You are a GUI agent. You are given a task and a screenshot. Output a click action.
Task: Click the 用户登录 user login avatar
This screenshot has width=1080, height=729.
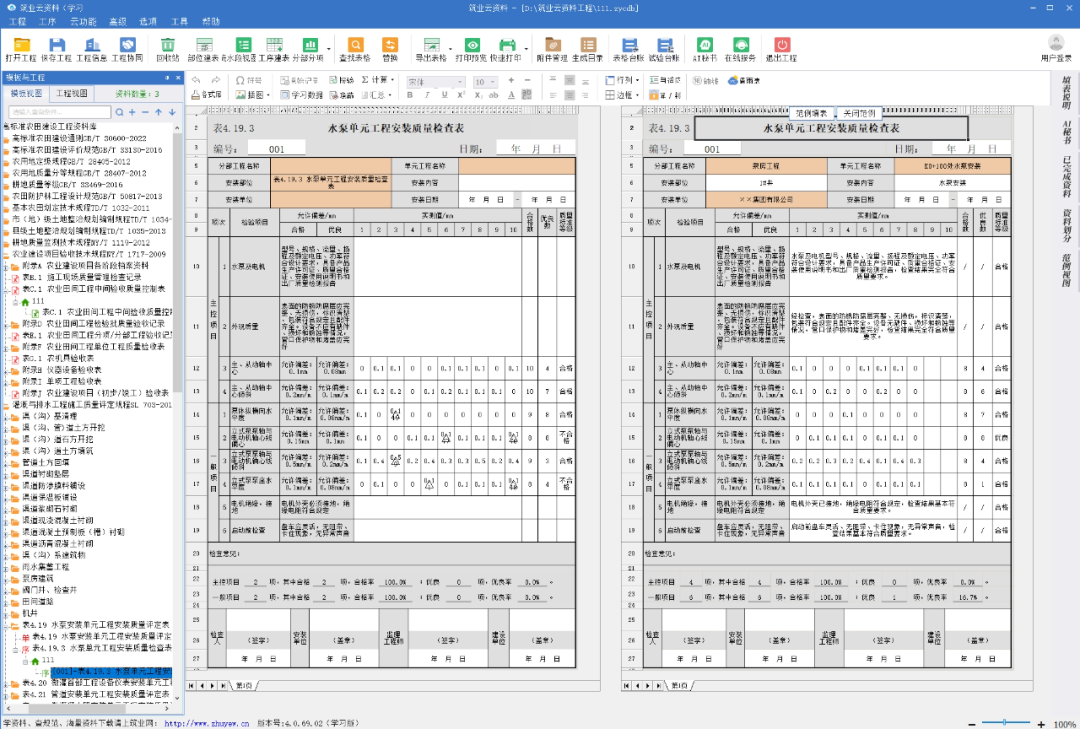click(x=1056, y=48)
